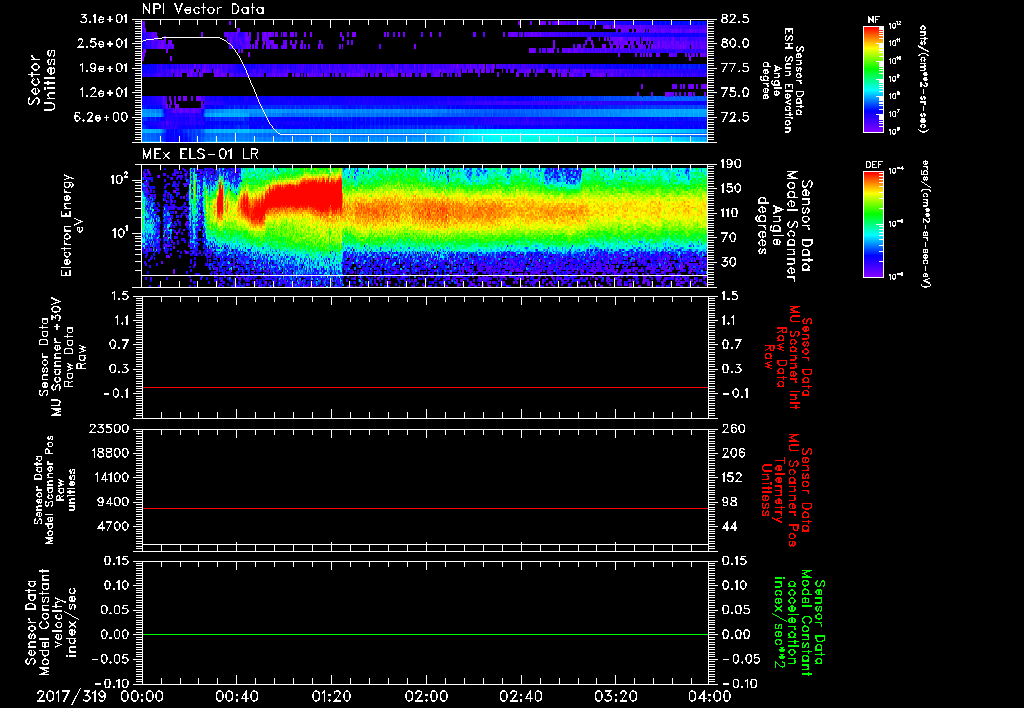
Task: Click the 1.2e+01 sector tick label
Action: coord(104,93)
